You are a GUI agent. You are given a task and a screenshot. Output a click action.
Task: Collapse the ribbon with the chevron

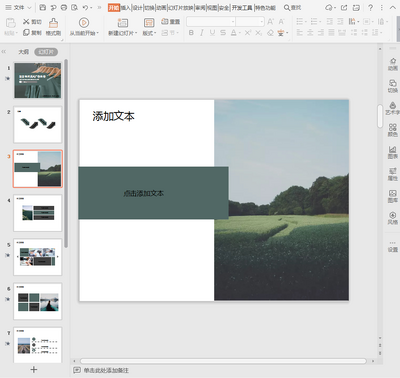tap(393, 7)
